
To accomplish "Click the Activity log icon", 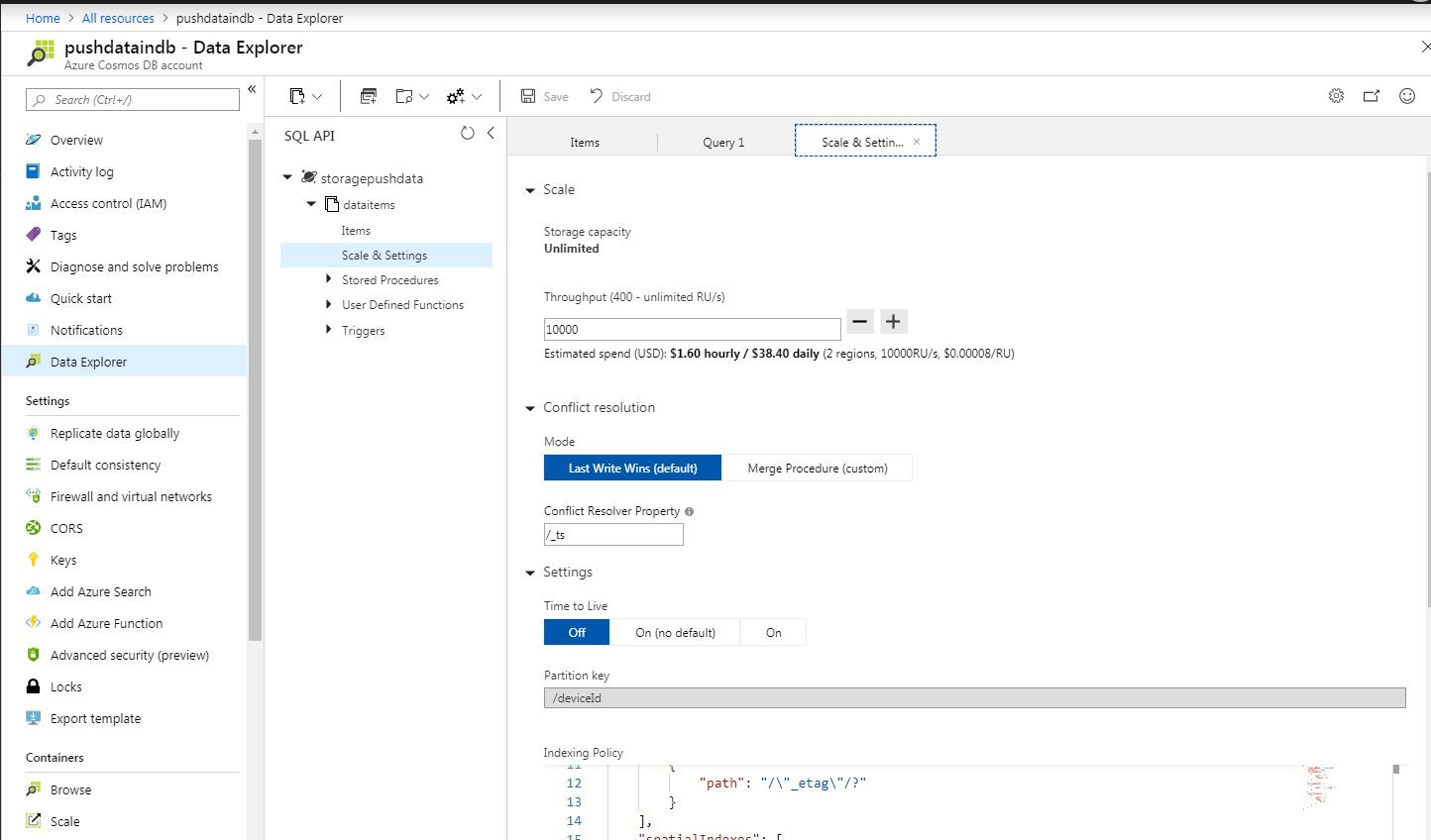I will point(34,171).
